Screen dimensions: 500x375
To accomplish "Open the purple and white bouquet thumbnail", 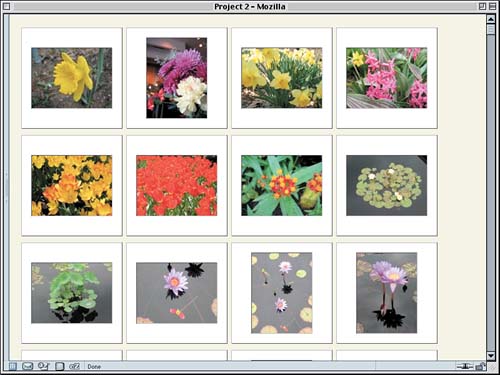I will pos(177,78).
